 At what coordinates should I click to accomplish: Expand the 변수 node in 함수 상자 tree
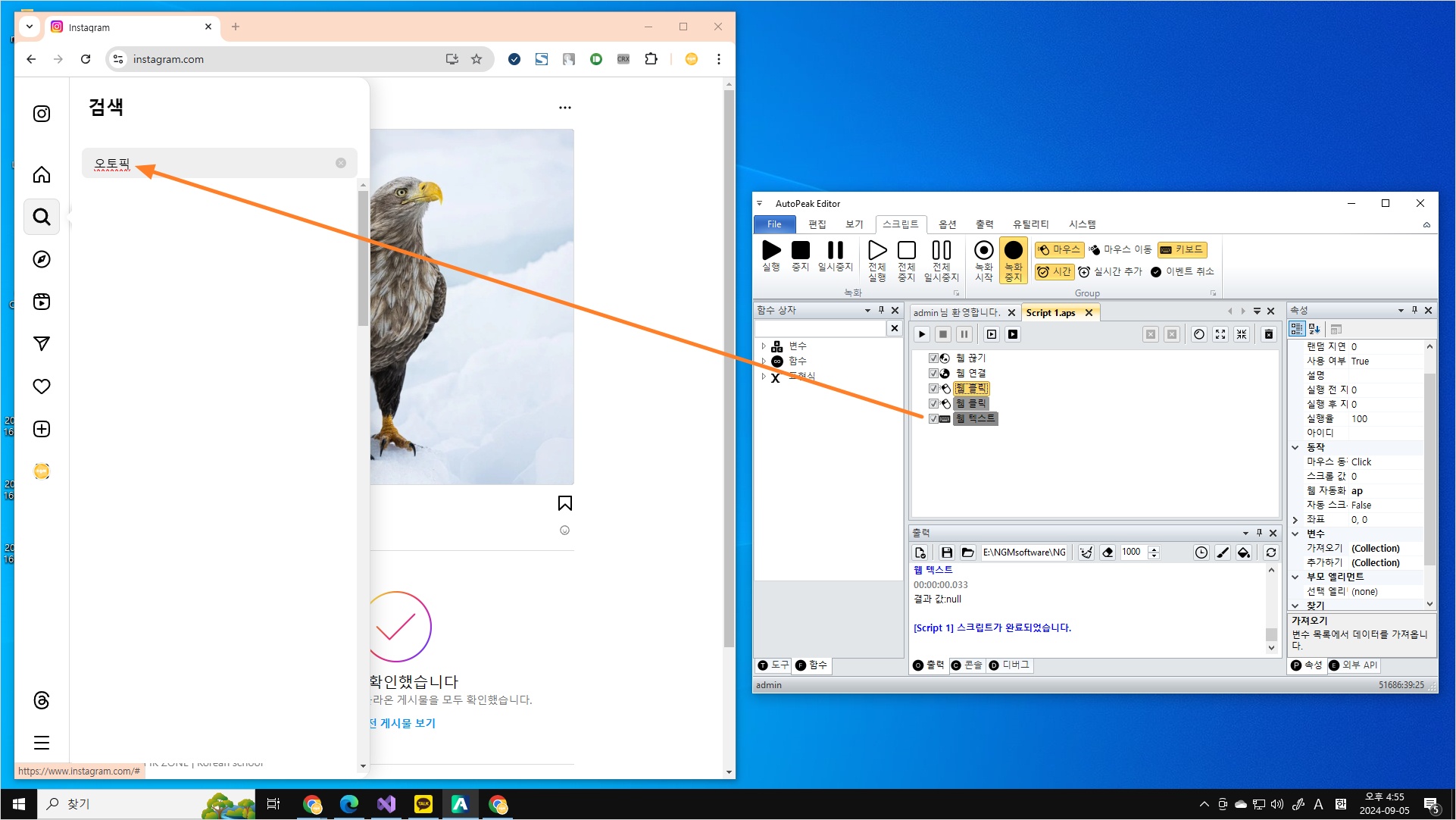(764, 346)
